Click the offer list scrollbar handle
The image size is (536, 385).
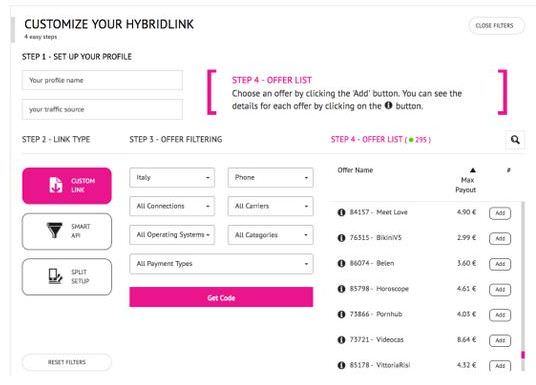tap(523, 355)
